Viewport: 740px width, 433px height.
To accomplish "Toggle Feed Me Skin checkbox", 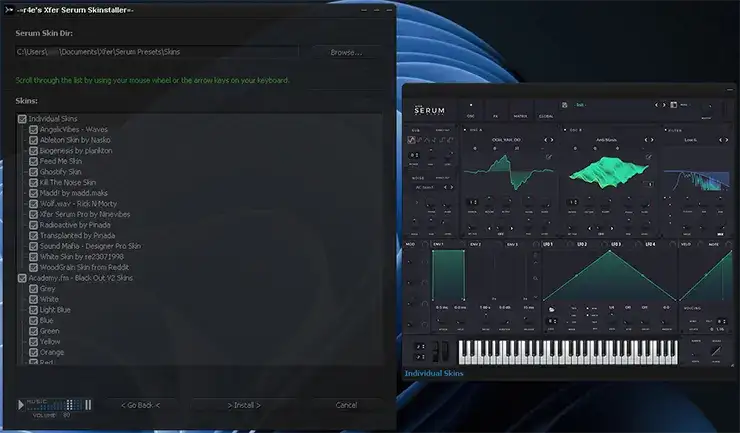I will pyautogui.click(x=33, y=161).
